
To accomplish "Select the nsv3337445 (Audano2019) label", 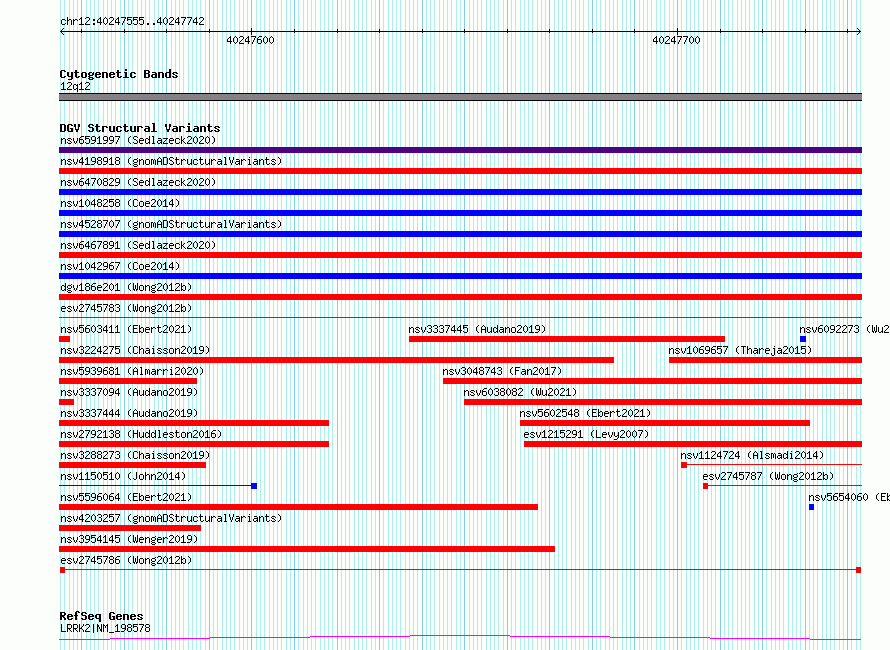I will (477, 329).
